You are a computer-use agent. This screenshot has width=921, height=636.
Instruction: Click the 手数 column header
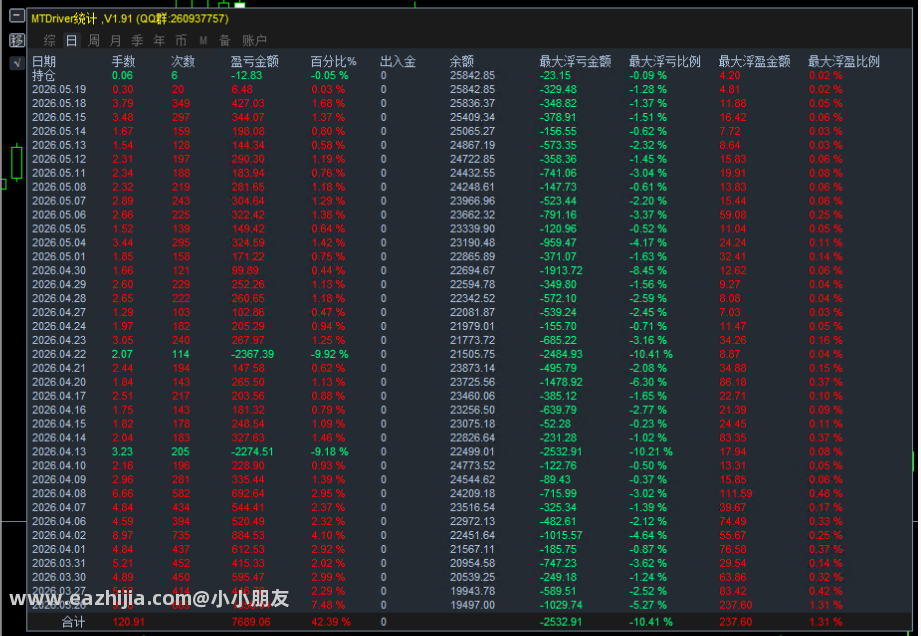[123, 62]
